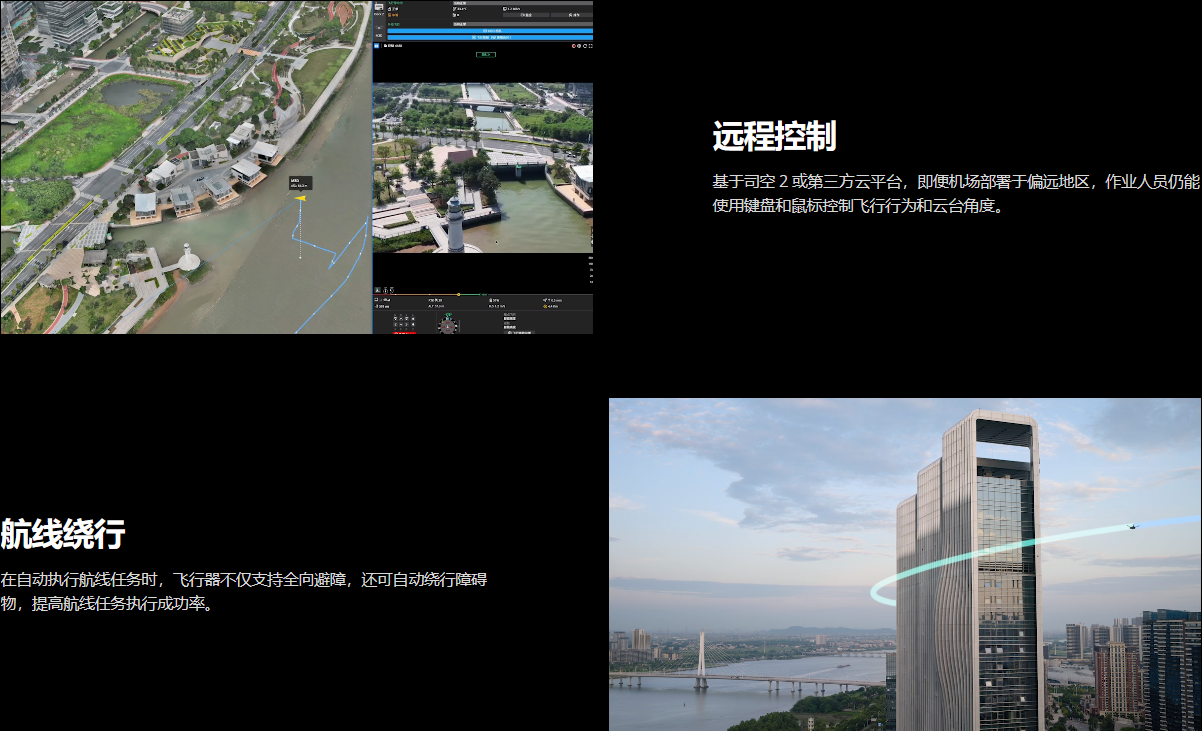The image size is (1202, 731).
Task: Click the lower blue bar in the control panel
Action: coord(491,37)
